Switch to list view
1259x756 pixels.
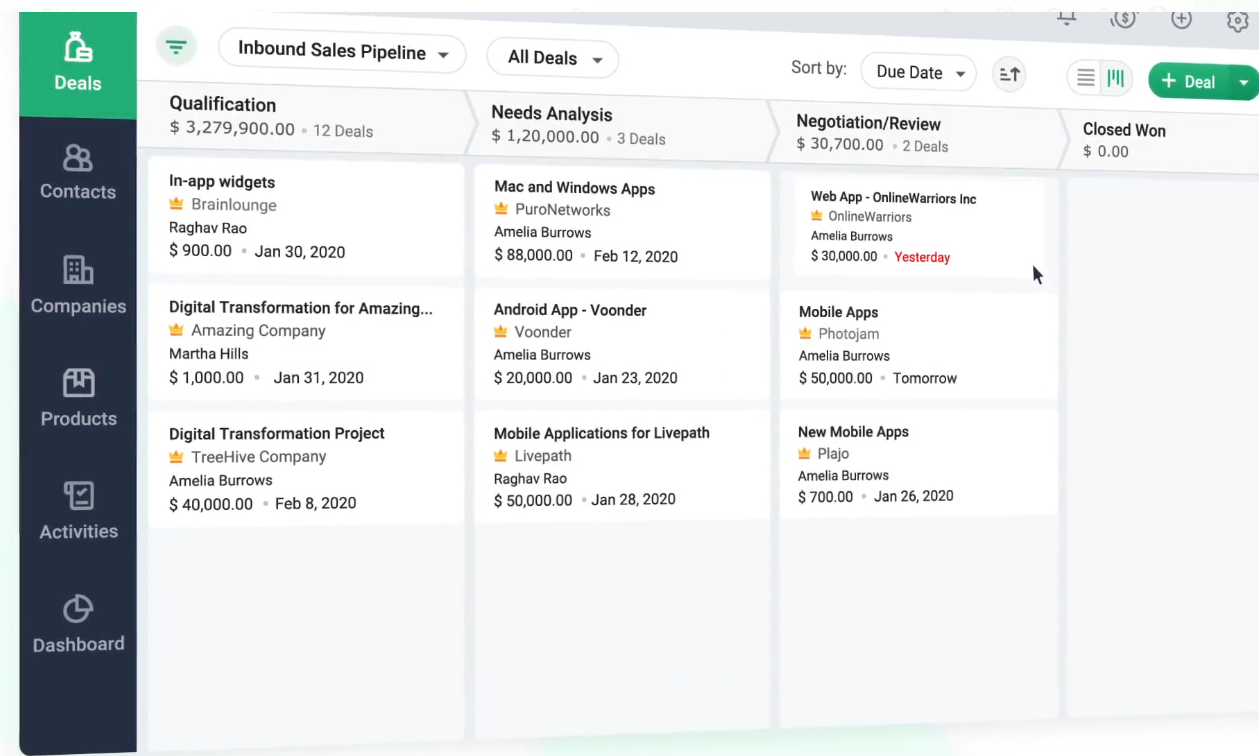(1086, 78)
